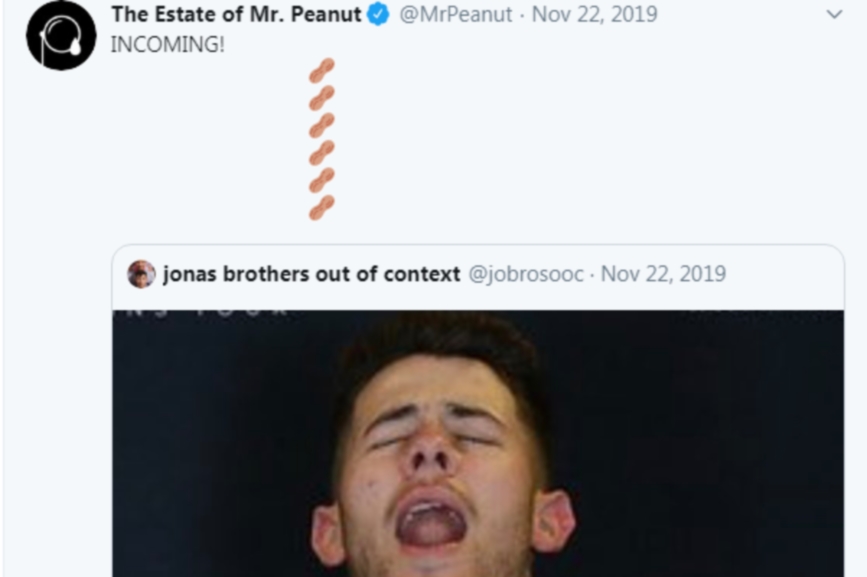The width and height of the screenshot is (867, 577).
Task: Click the topmost peanut emoji
Action: 321,72
